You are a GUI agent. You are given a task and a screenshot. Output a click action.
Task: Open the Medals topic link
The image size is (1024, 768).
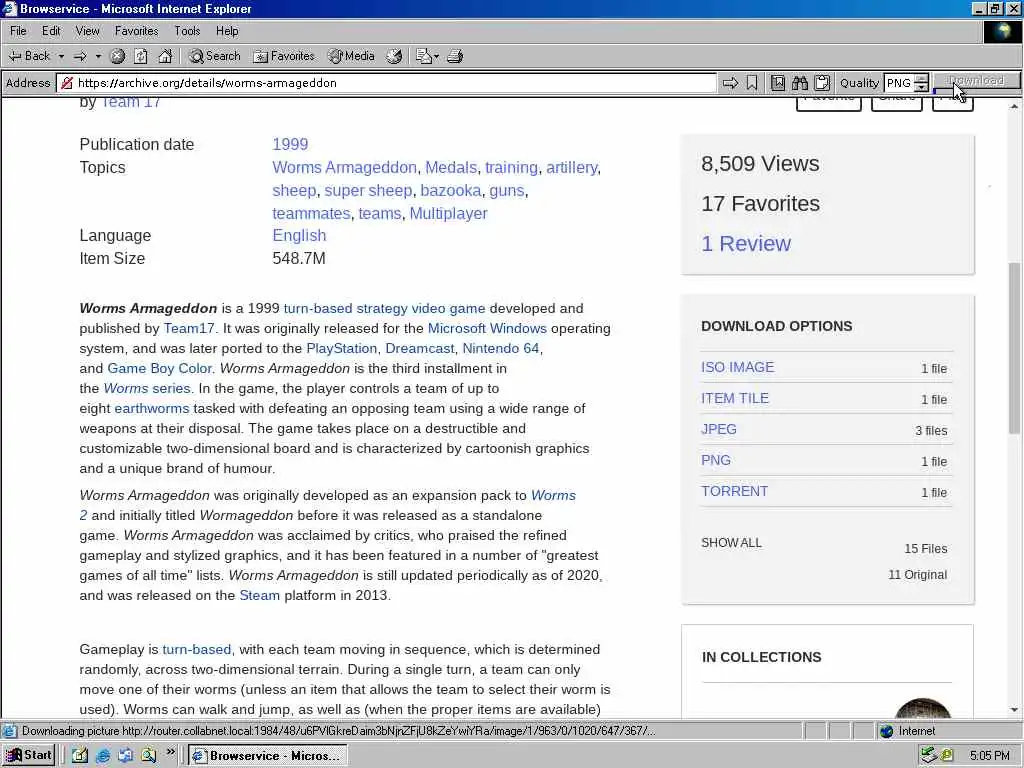[x=451, y=168]
